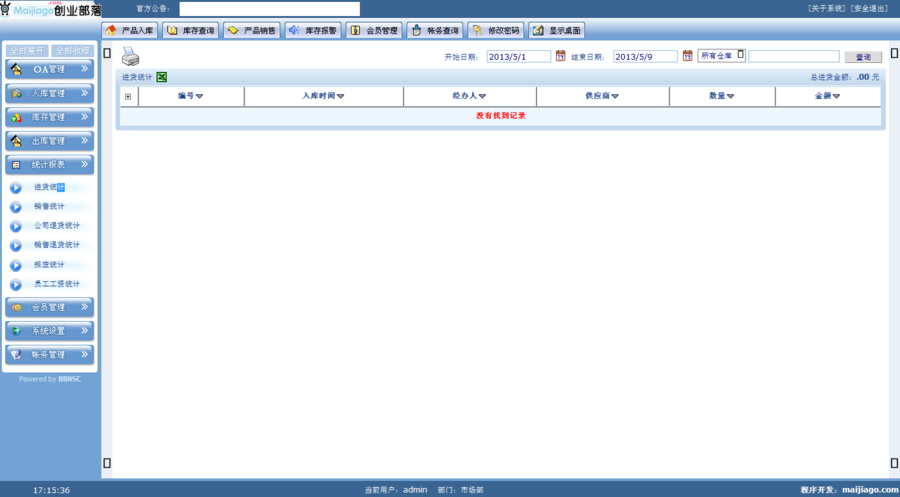Viewport: 900px width, 497px height.
Task: Open the start date calendar picker
Action: tap(561, 56)
